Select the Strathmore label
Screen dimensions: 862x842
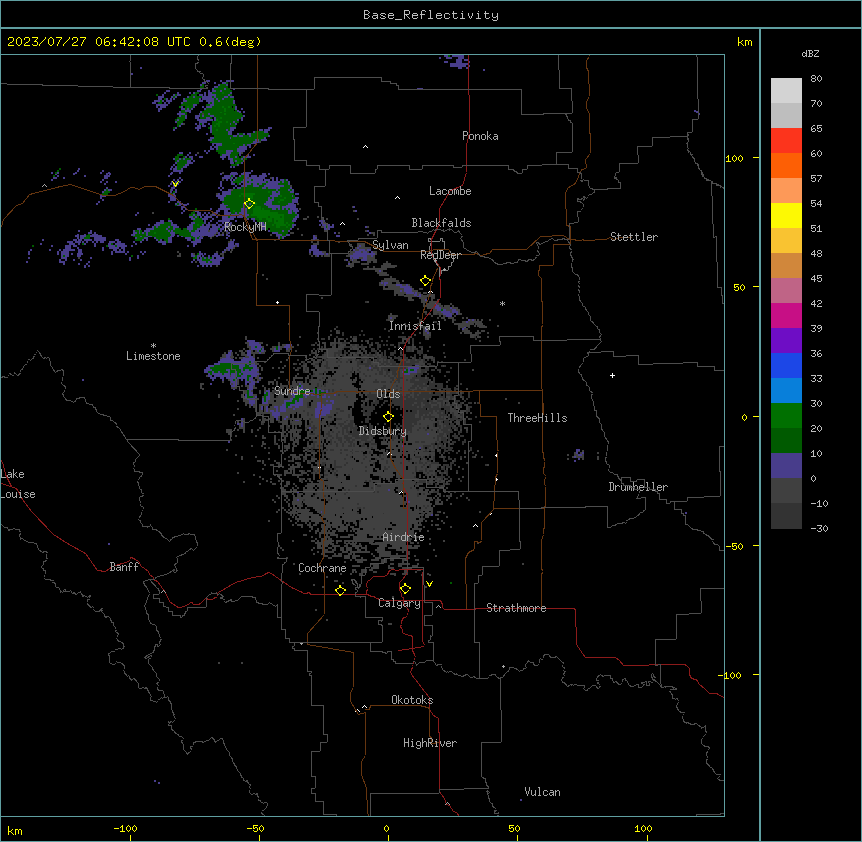[516, 608]
